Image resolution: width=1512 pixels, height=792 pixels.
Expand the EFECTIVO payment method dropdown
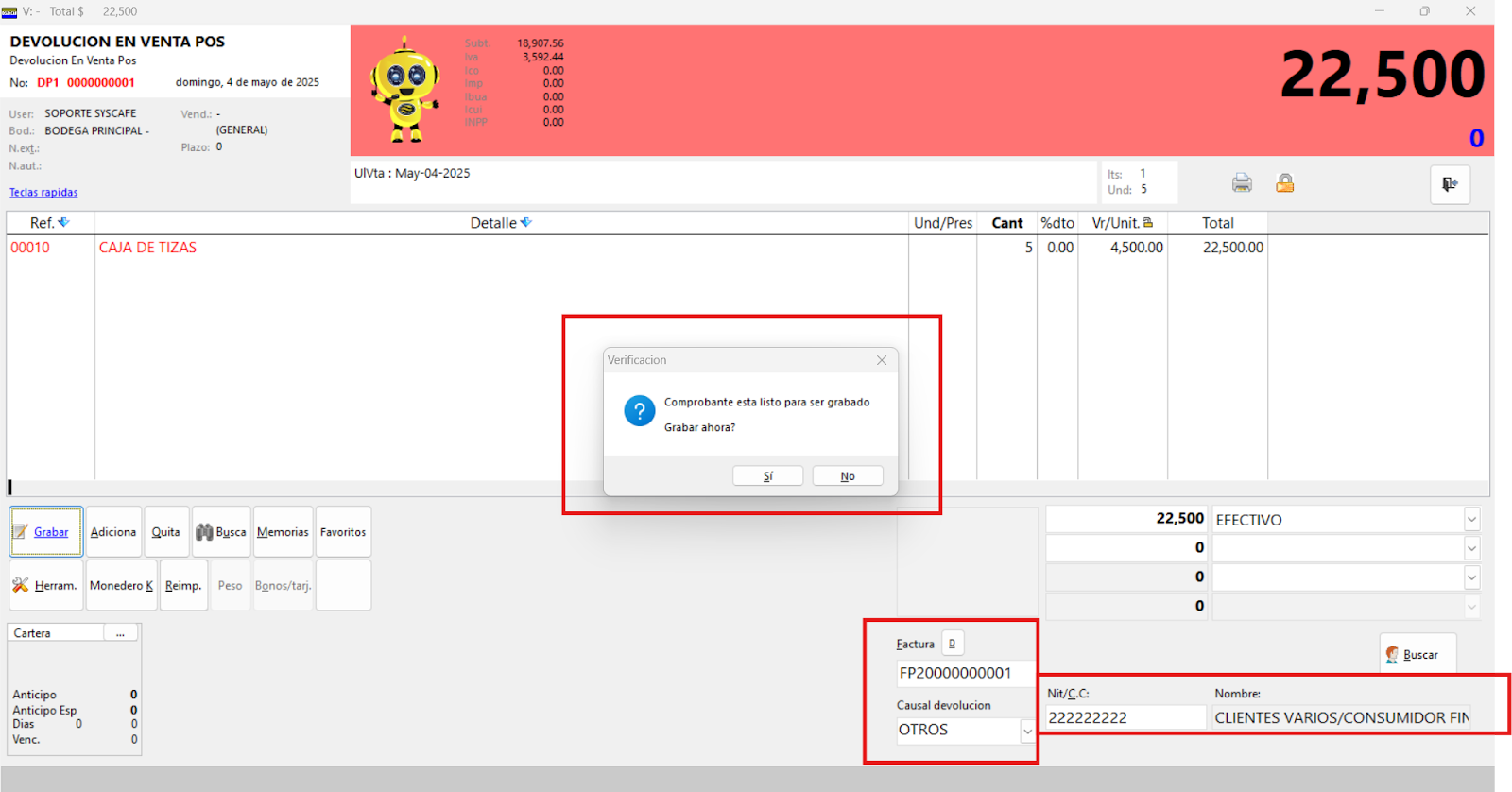tap(1471, 520)
